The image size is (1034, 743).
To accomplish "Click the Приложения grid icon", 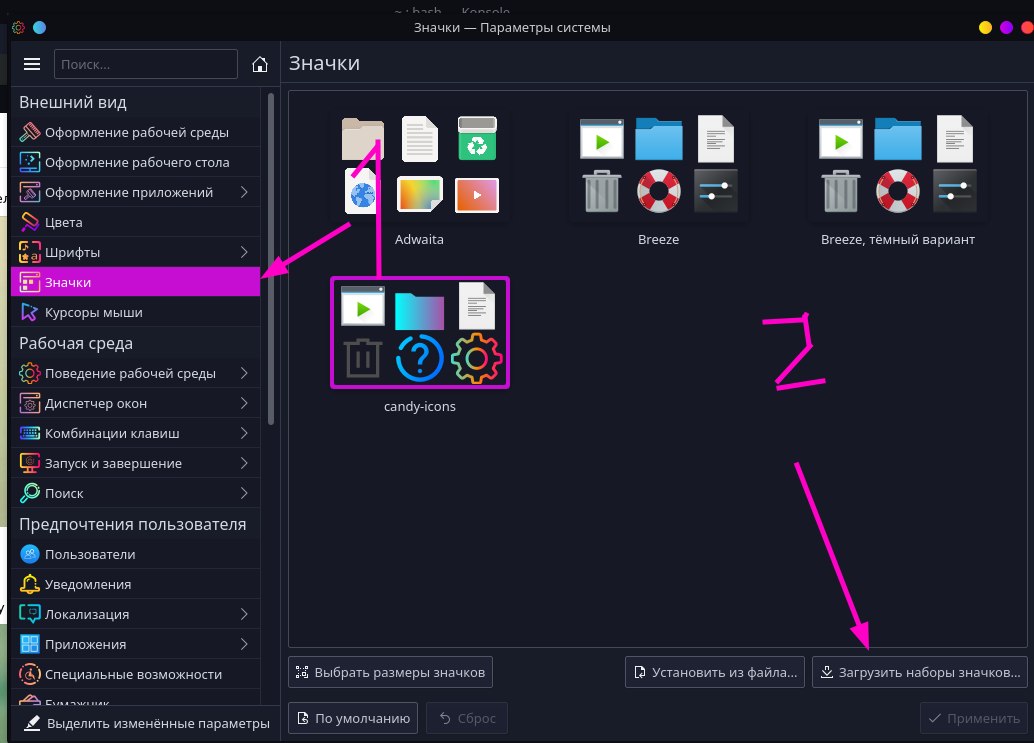I will point(30,644).
